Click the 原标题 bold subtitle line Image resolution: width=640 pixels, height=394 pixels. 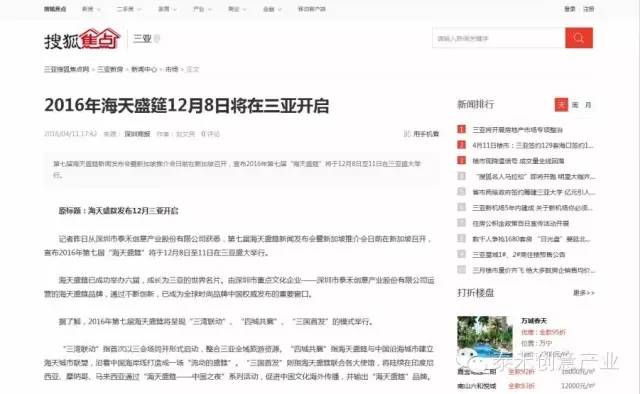[118, 211]
